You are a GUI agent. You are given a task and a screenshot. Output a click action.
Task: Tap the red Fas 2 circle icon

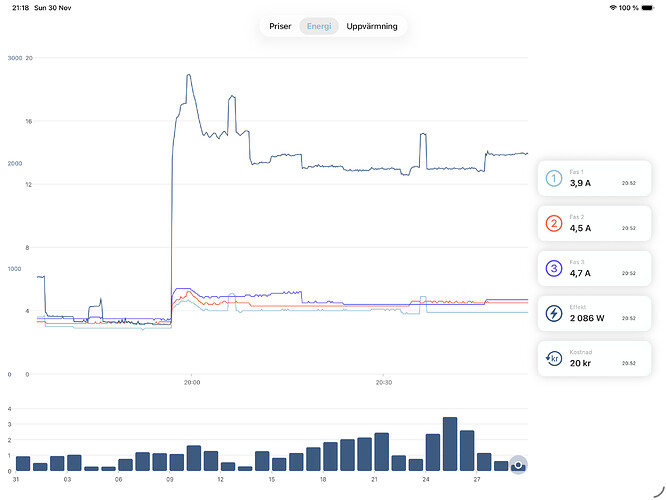click(x=553, y=224)
